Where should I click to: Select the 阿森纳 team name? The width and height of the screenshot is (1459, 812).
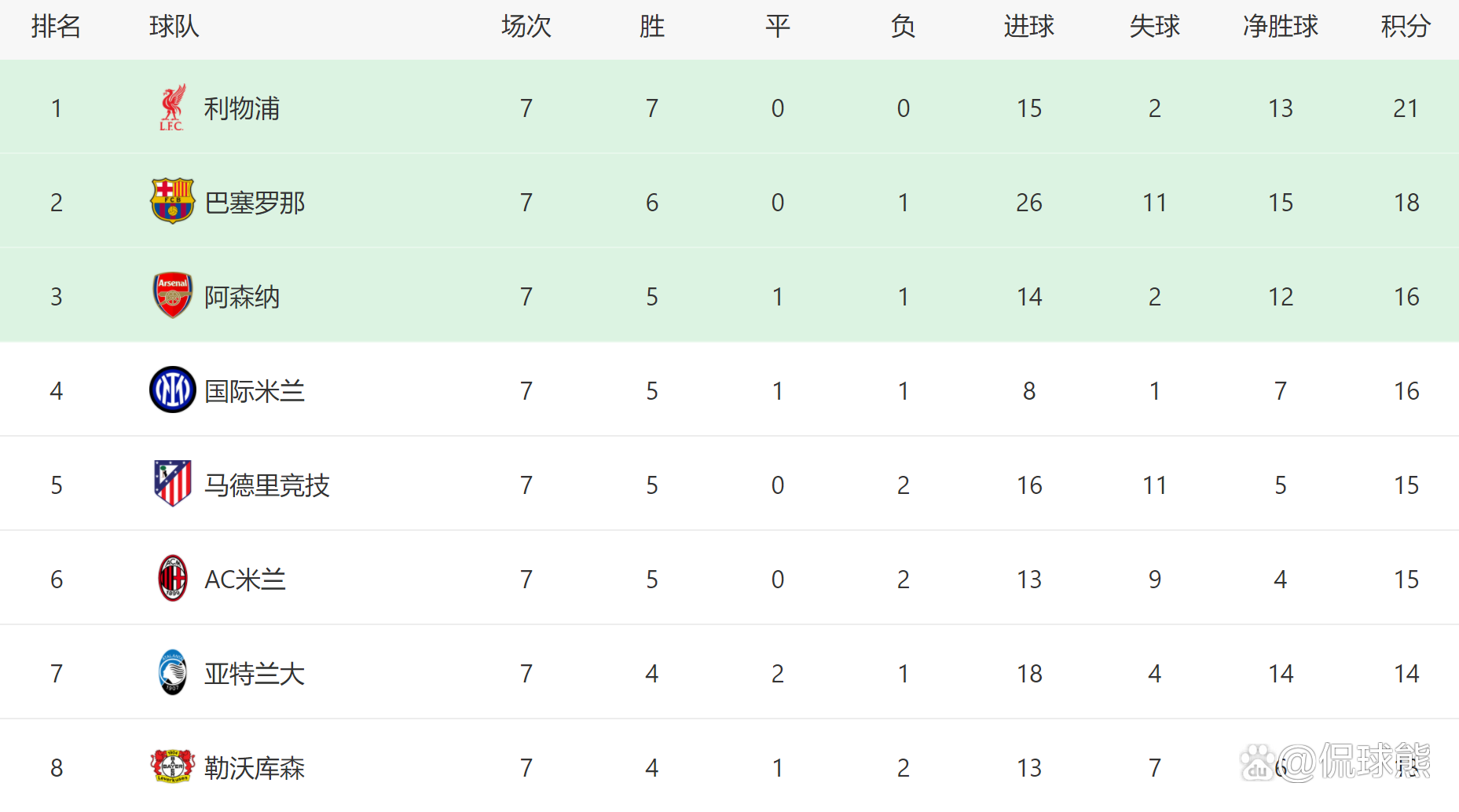tap(242, 297)
